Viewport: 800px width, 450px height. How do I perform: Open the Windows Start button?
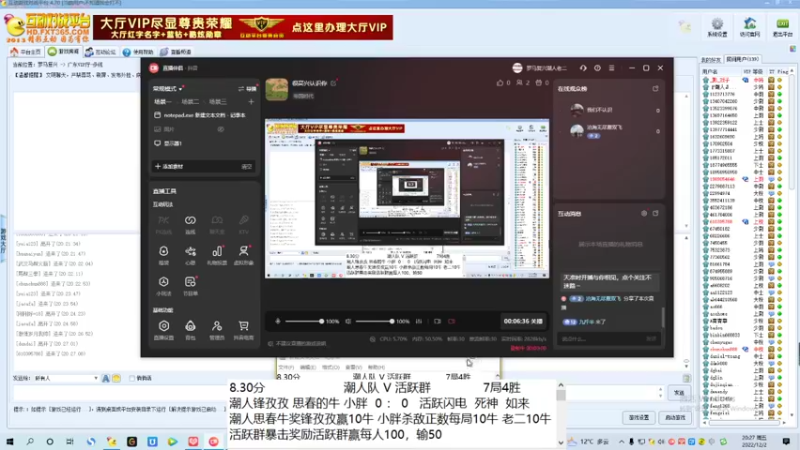point(10,441)
